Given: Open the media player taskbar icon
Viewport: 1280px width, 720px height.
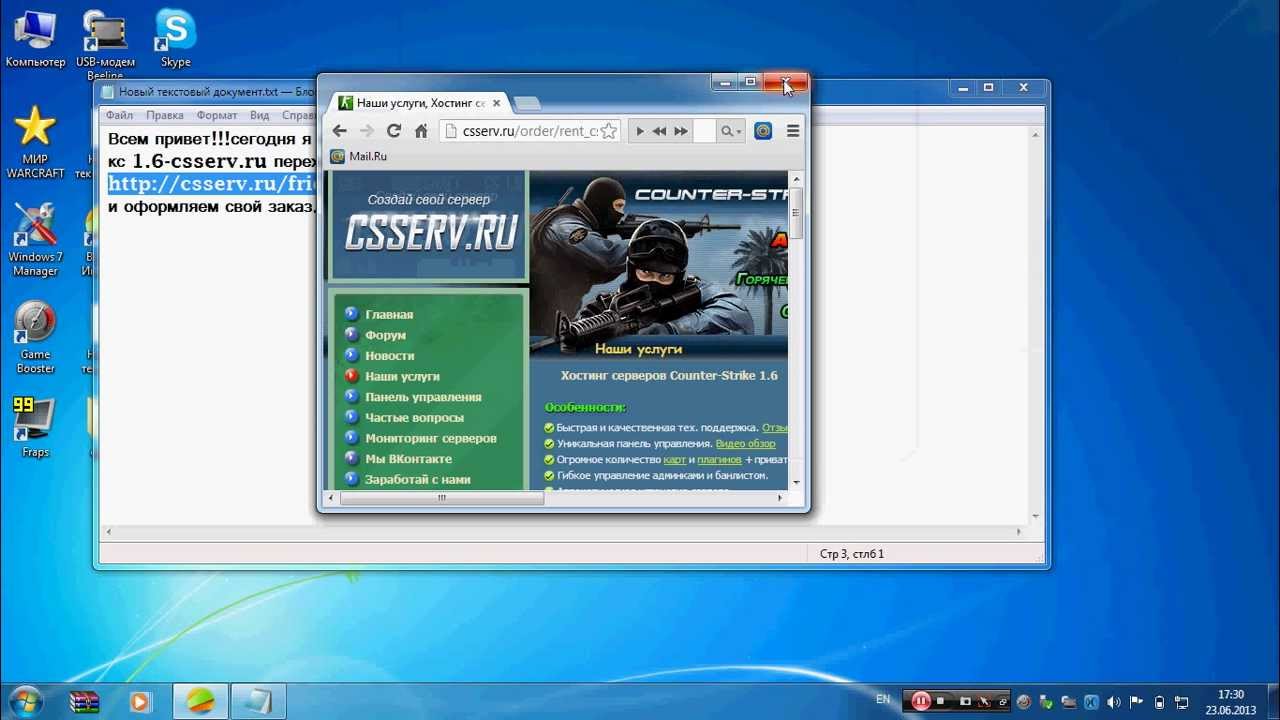Looking at the screenshot, I should (x=140, y=702).
